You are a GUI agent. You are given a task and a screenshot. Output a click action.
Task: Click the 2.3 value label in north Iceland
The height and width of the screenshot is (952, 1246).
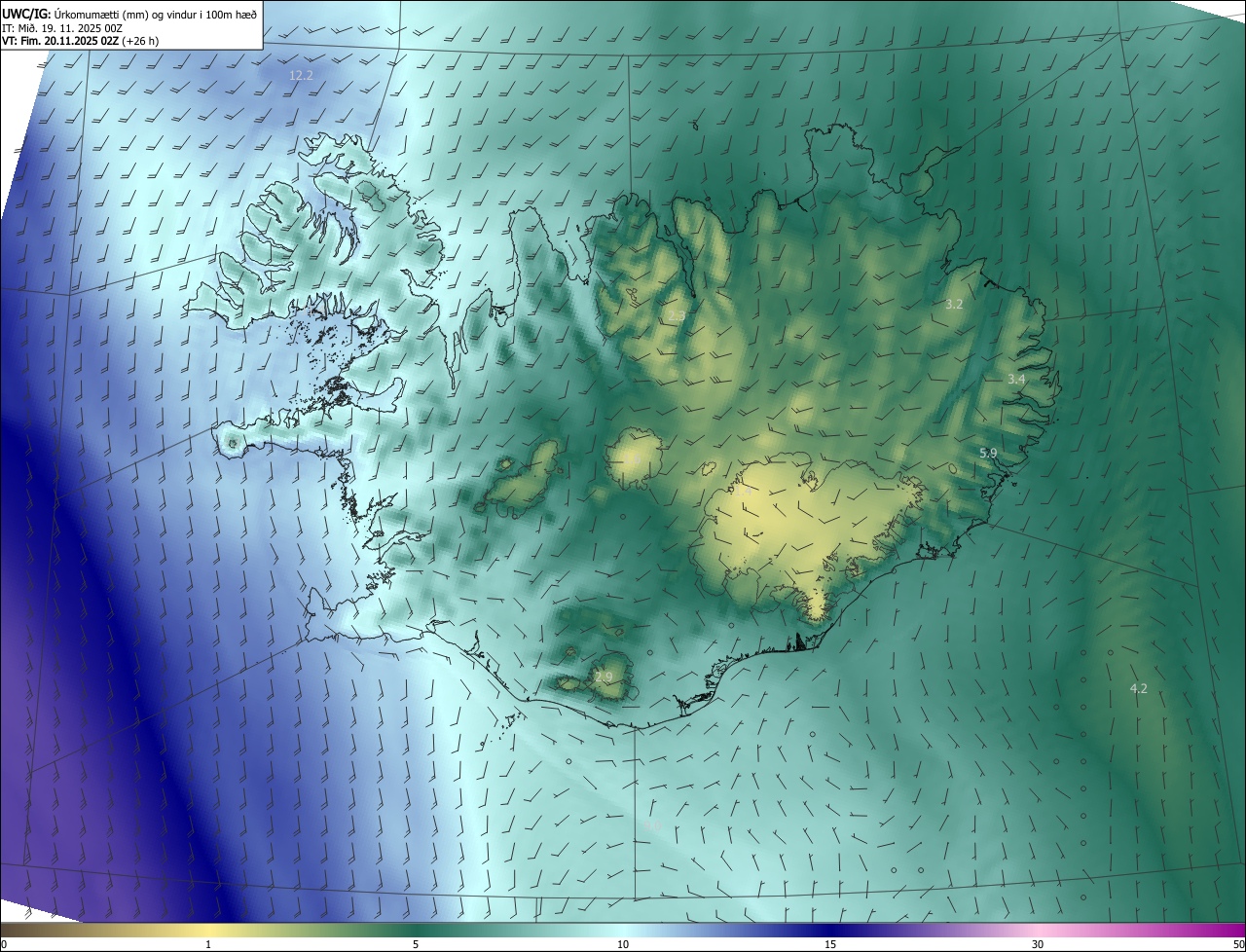point(675,316)
